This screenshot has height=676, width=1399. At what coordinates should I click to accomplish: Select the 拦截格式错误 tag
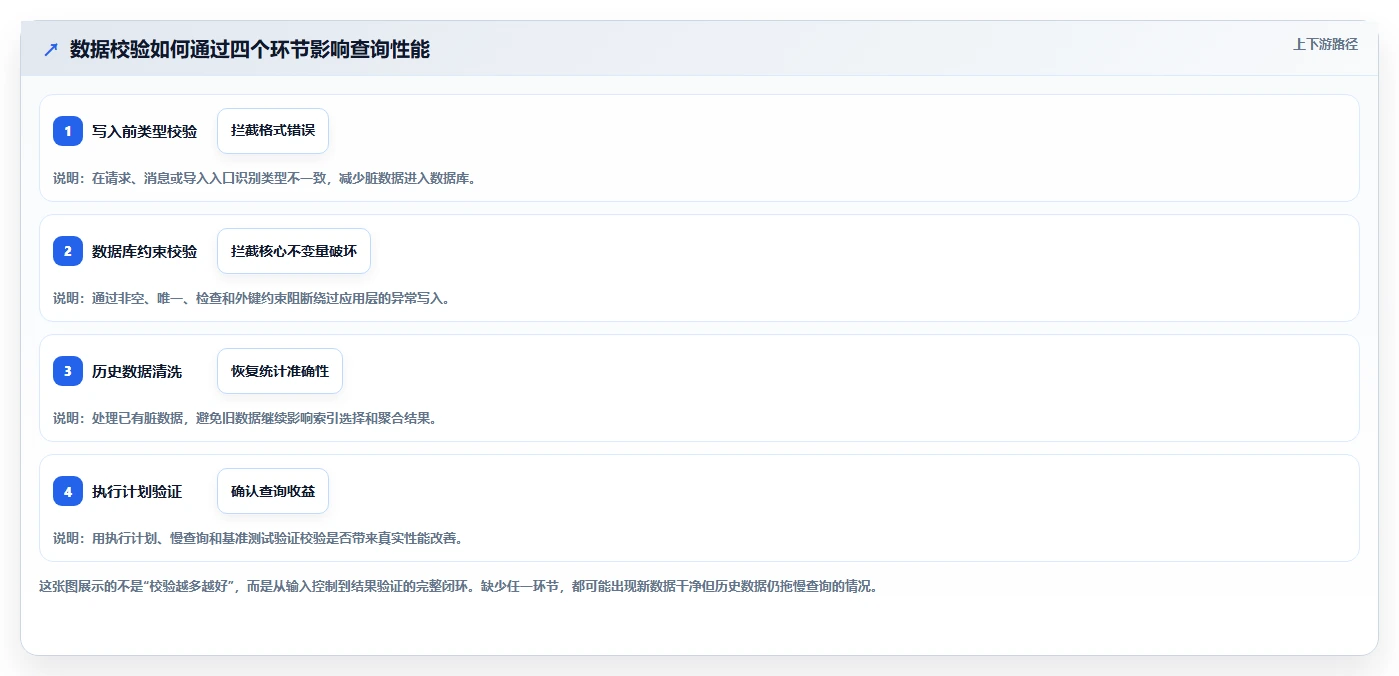pos(273,131)
